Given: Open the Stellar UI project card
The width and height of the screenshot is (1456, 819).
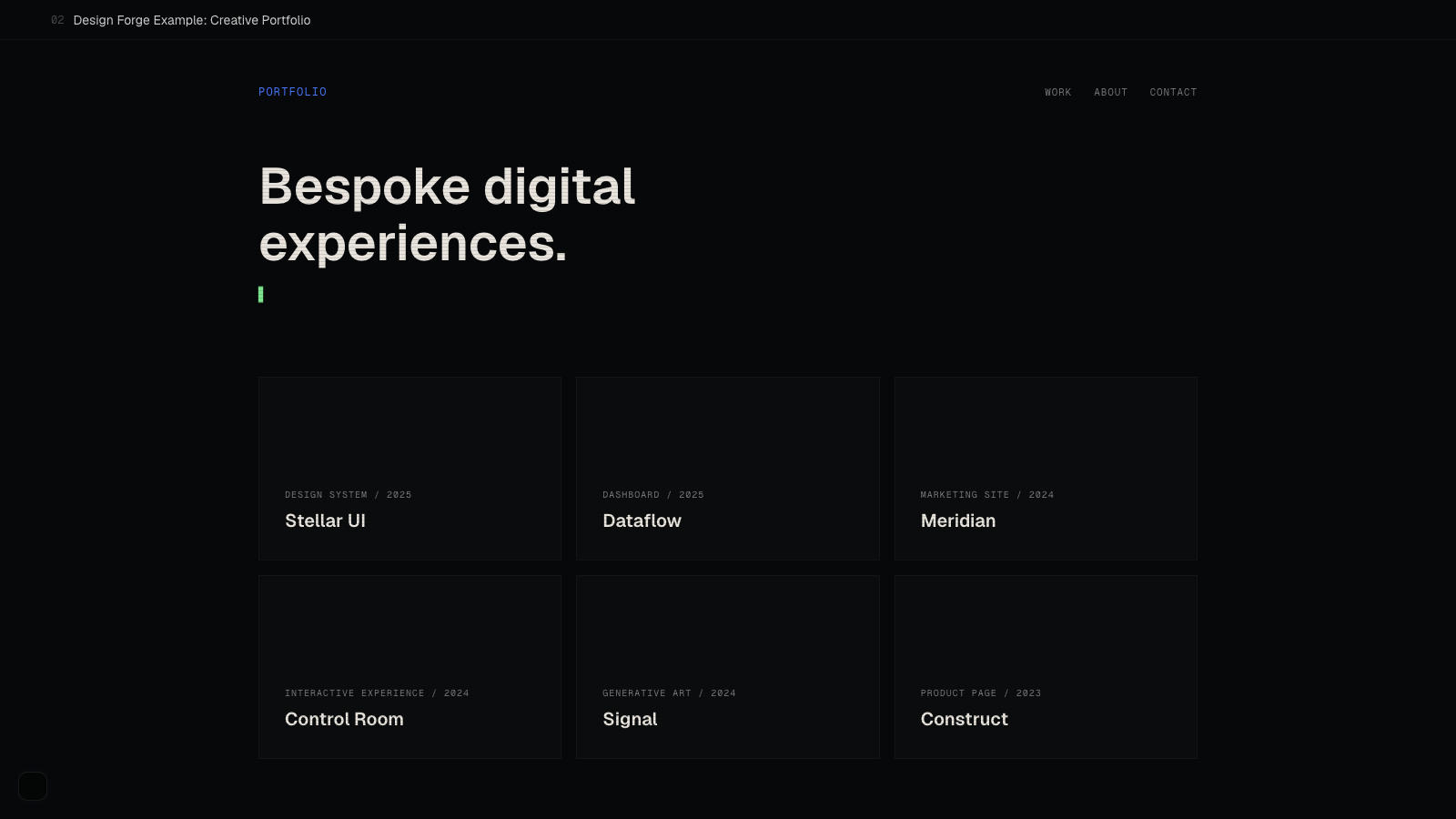Looking at the screenshot, I should coord(409,469).
